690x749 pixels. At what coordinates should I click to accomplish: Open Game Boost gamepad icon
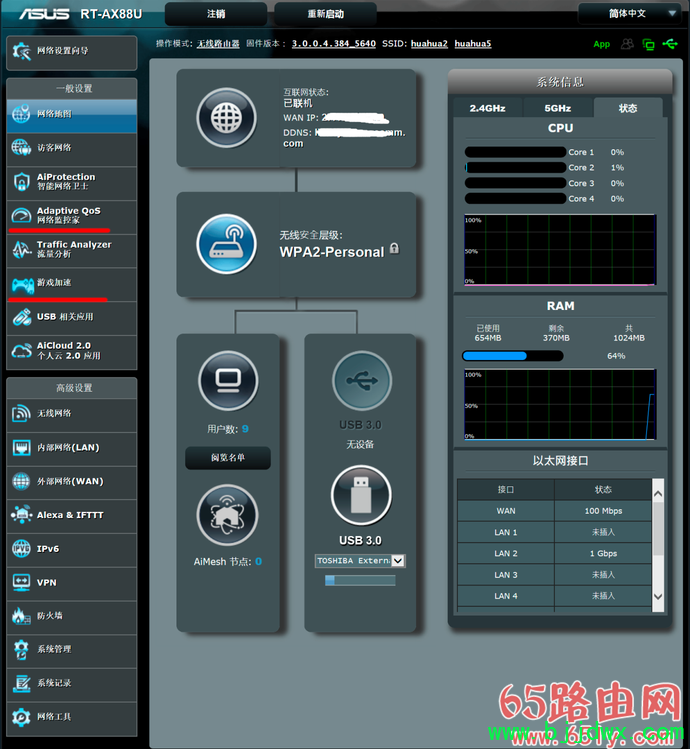click(x=22, y=285)
